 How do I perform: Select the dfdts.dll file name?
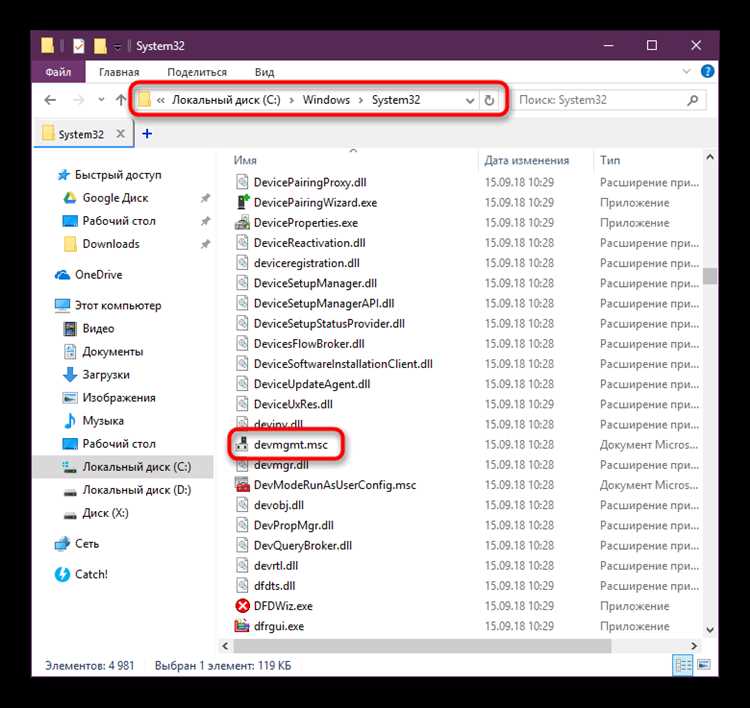(x=275, y=586)
